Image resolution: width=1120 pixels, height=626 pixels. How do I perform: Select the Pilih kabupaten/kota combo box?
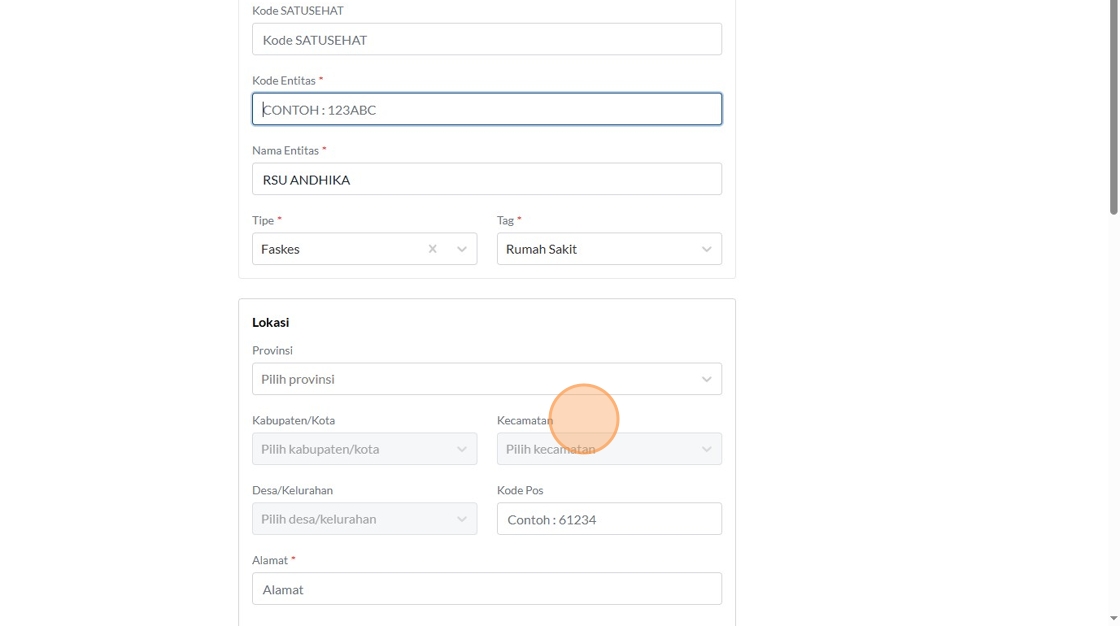pos(350,449)
